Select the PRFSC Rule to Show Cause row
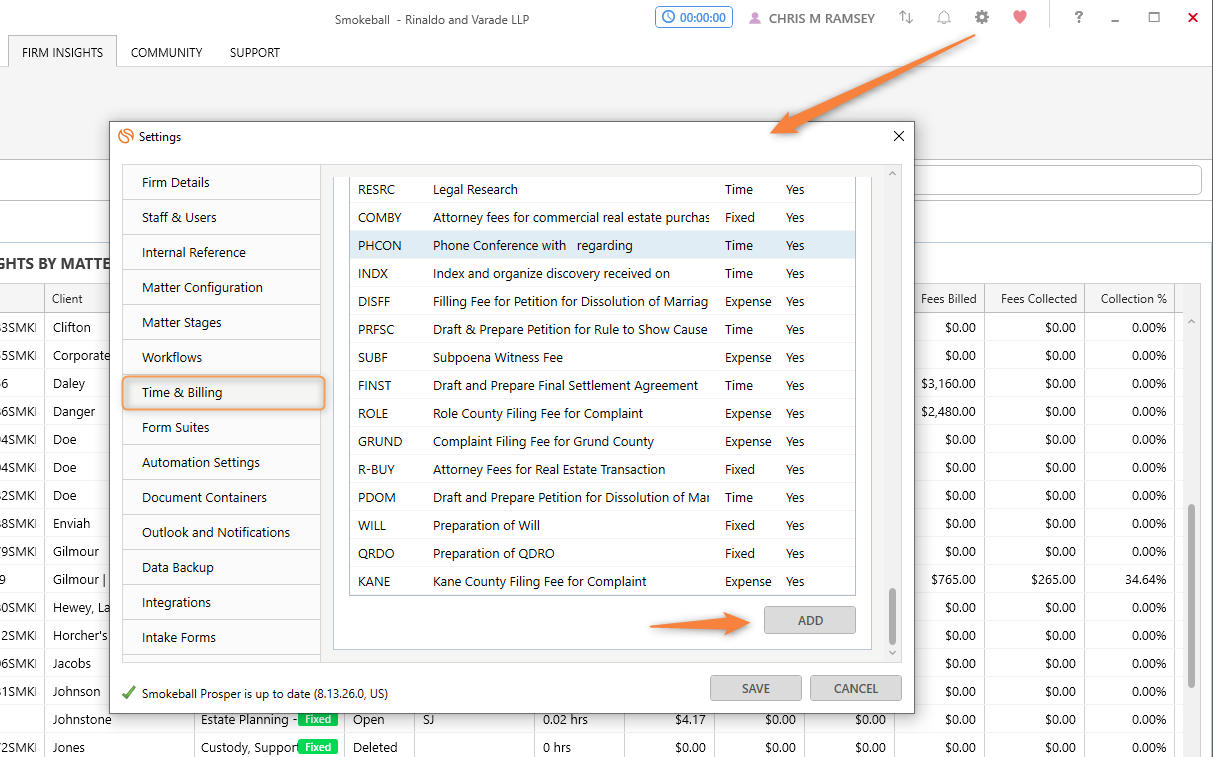This screenshot has height=757, width=1213. click(602, 329)
